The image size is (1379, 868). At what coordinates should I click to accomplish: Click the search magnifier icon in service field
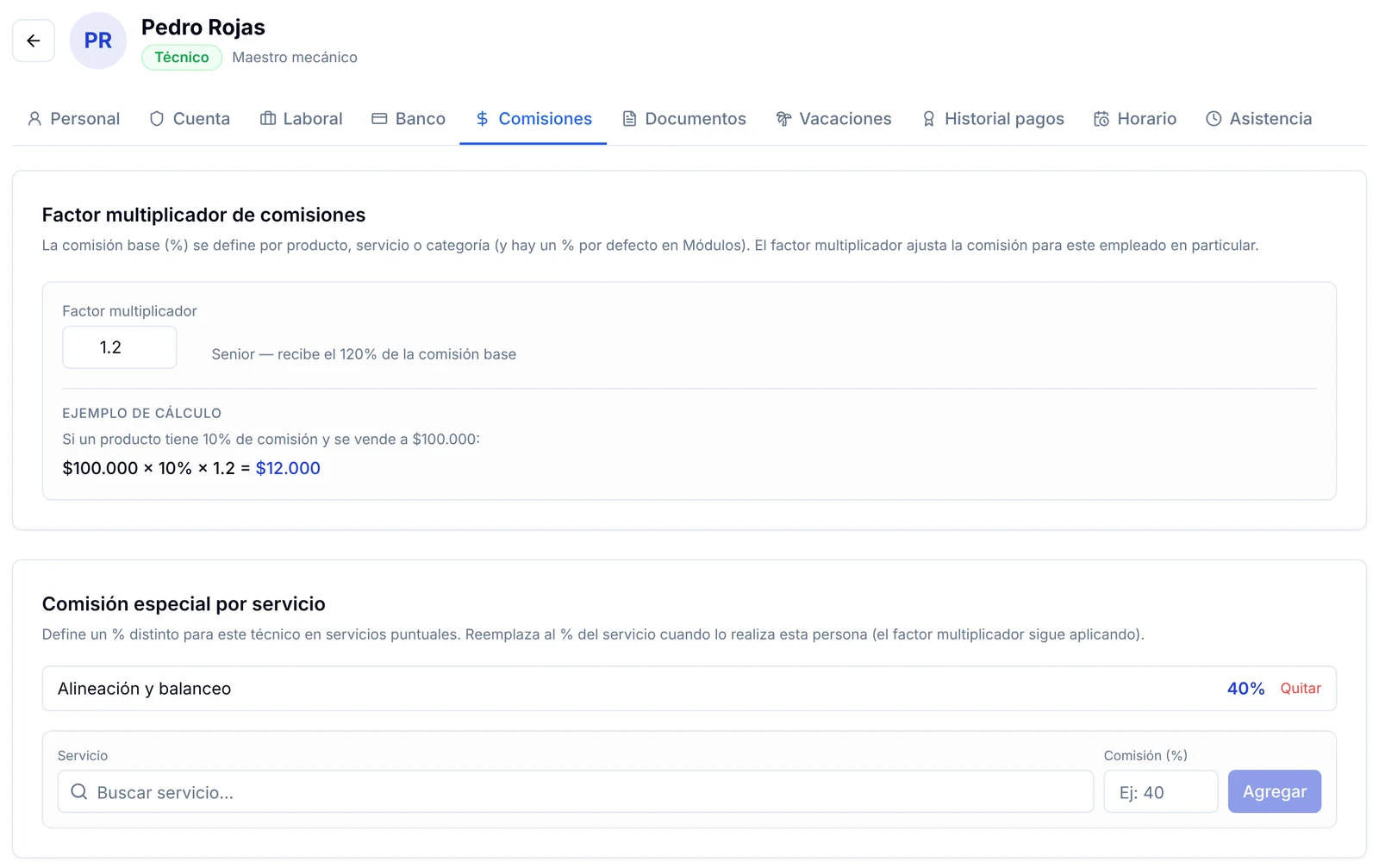[78, 791]
